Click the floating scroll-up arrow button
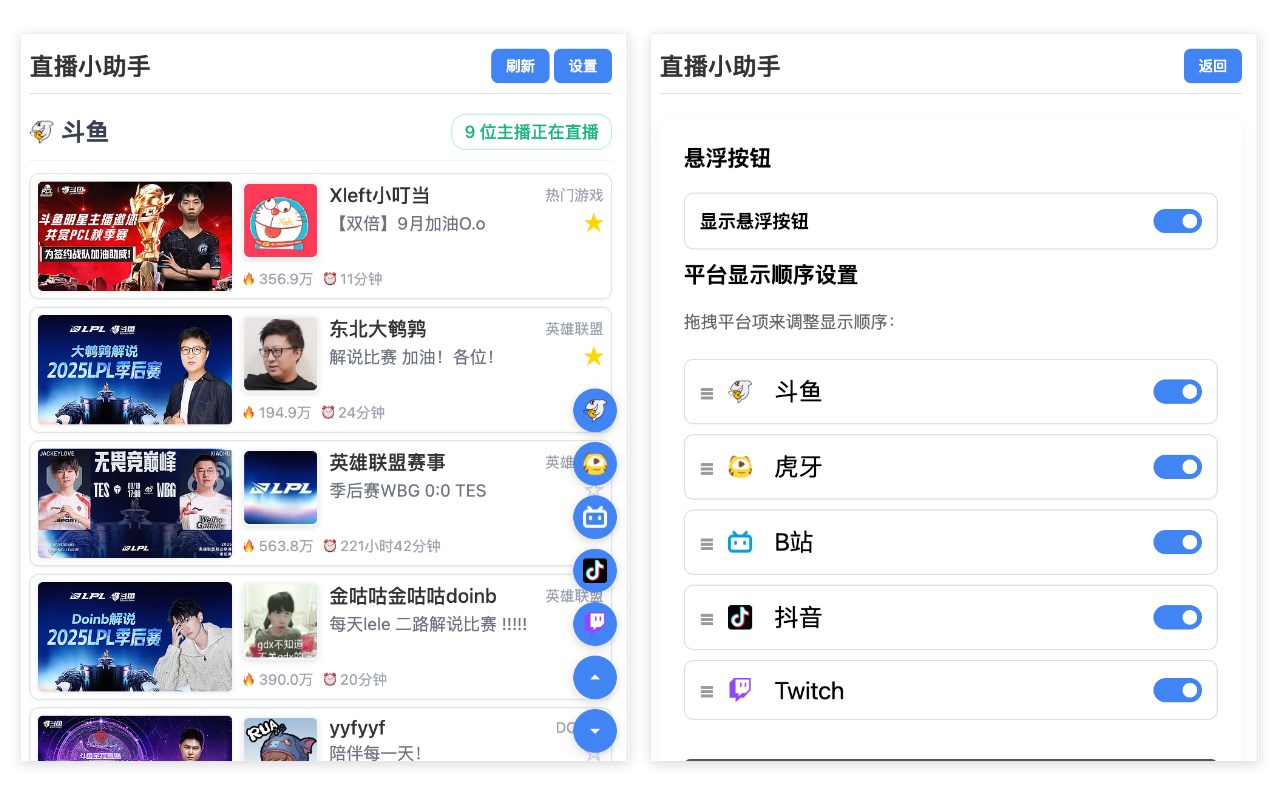 pyautogui.click(x=595, y=677)
